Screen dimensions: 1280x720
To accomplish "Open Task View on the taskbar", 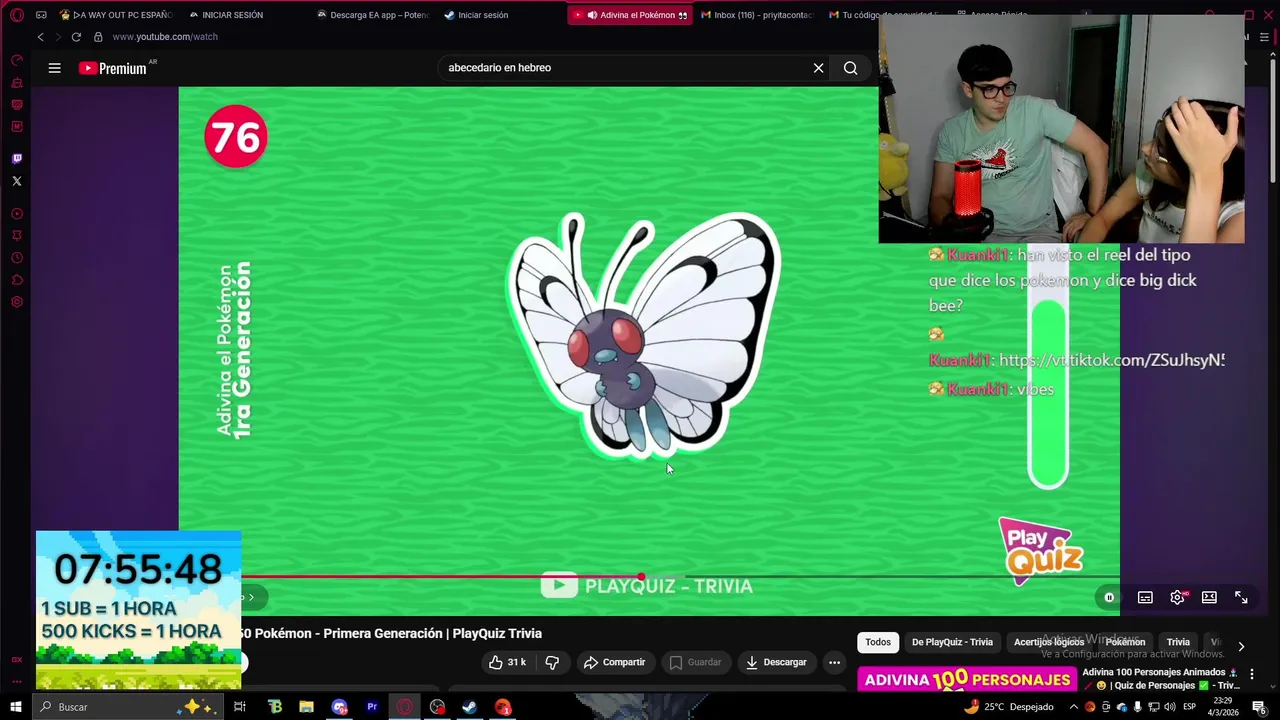I will 240,707.
